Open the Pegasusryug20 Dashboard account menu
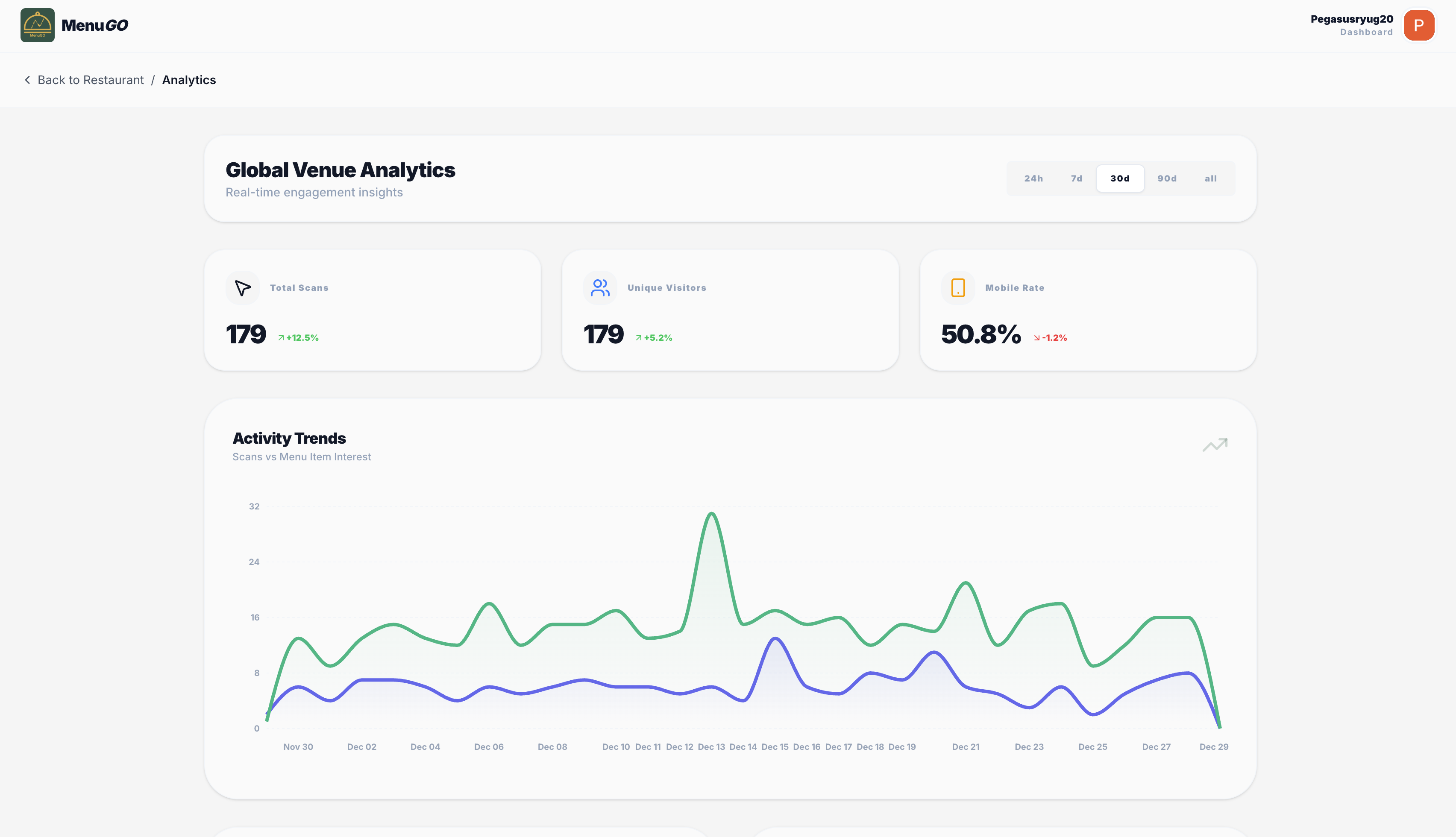Screen dimensions: 1456x837 click(1351, 25)
